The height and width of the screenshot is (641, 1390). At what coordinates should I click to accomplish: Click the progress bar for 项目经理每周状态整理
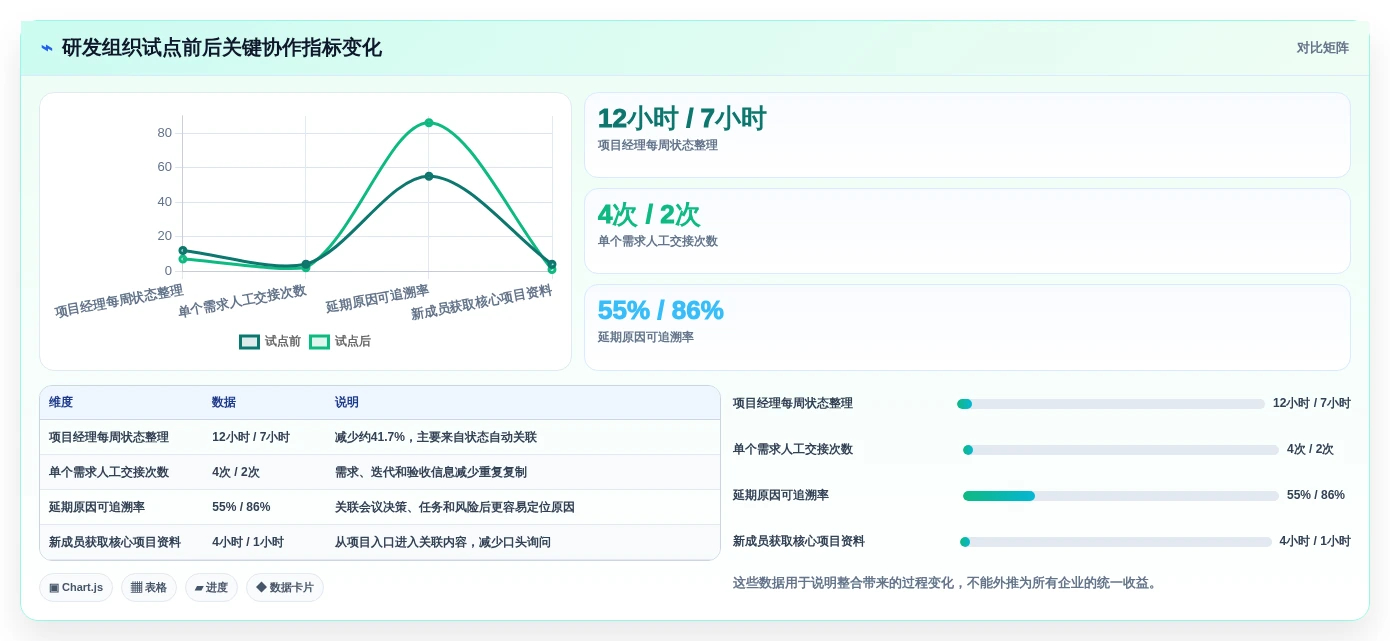click(x=1111, y=404)
